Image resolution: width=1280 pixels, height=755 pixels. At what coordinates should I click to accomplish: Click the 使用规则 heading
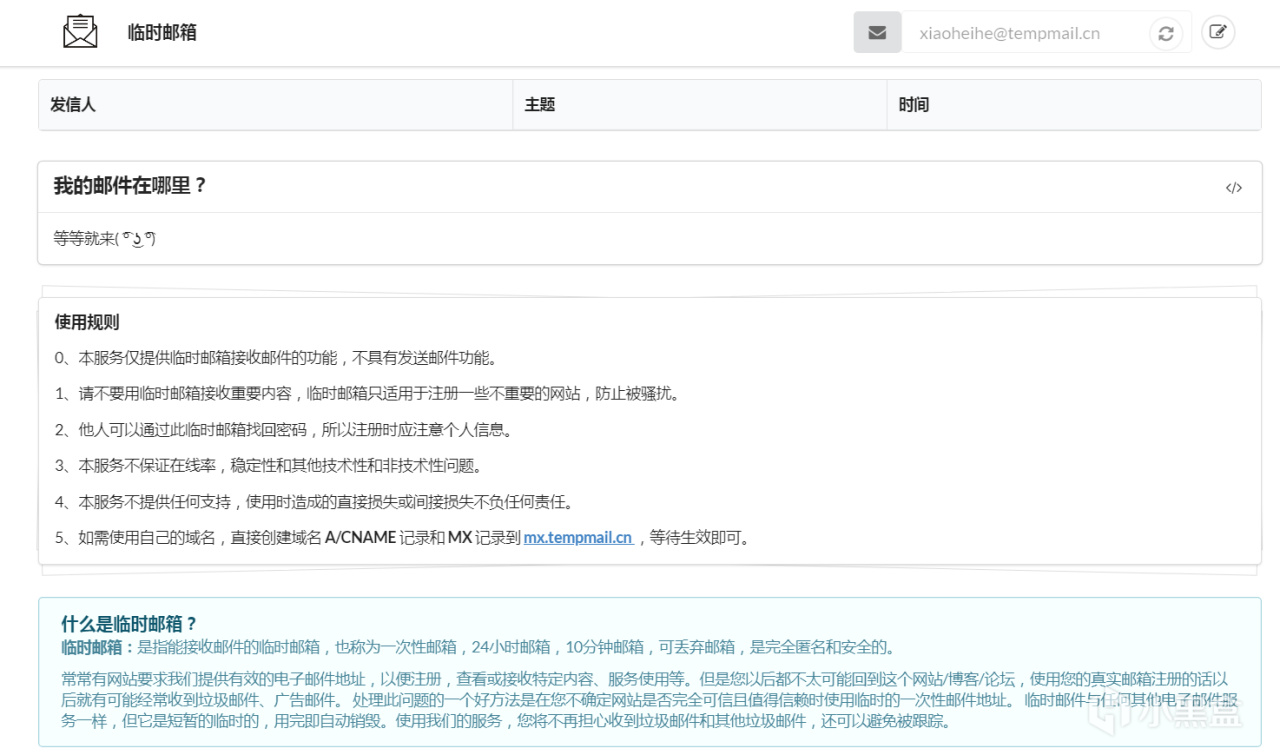click(87, 322)
